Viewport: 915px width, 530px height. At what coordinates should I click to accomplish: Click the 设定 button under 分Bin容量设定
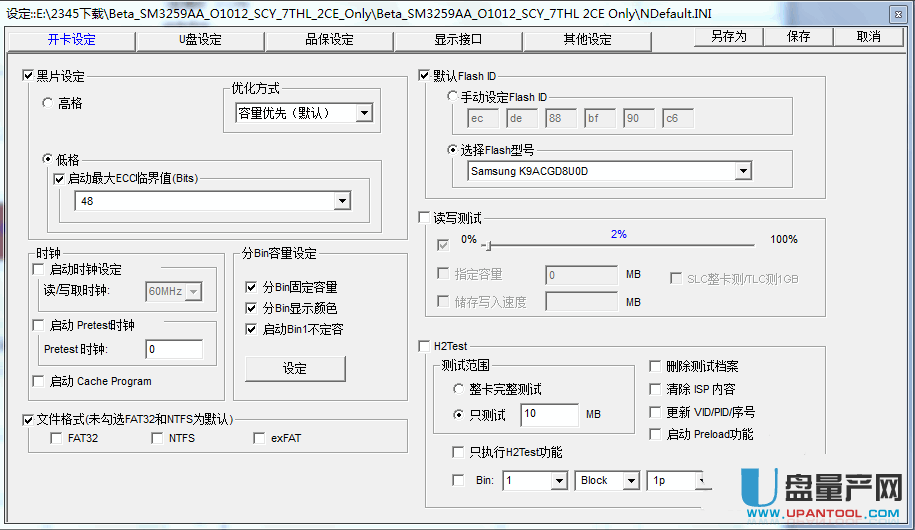click(x=295, y=368)
